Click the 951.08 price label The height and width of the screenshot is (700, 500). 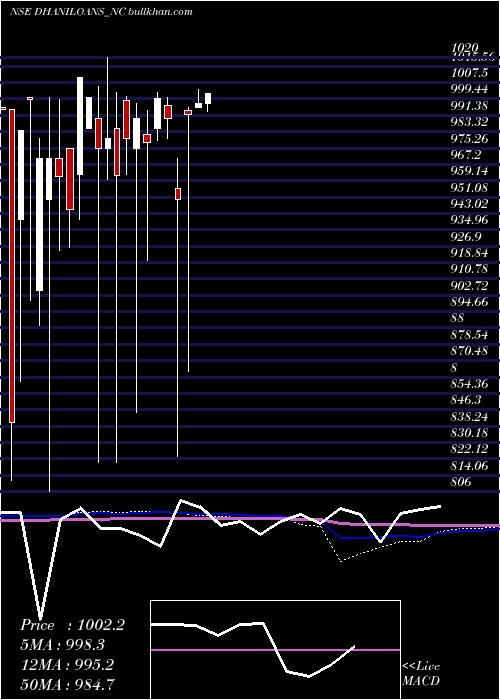coord(469,188)
